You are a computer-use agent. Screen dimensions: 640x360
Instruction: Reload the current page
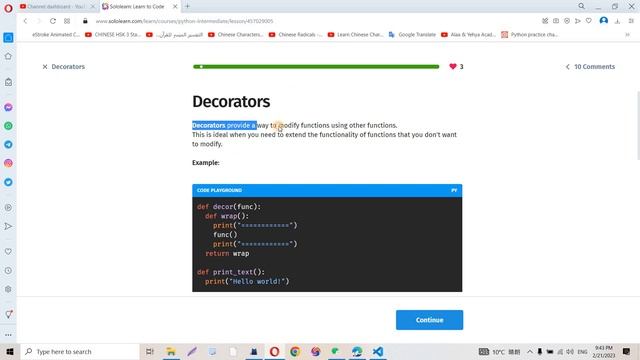(53, 21)
